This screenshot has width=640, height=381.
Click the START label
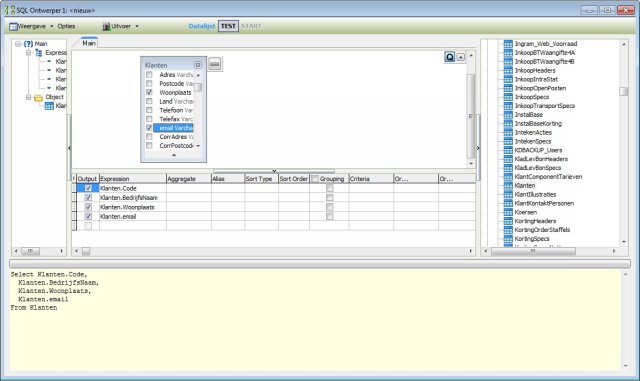tap(251, 26)
